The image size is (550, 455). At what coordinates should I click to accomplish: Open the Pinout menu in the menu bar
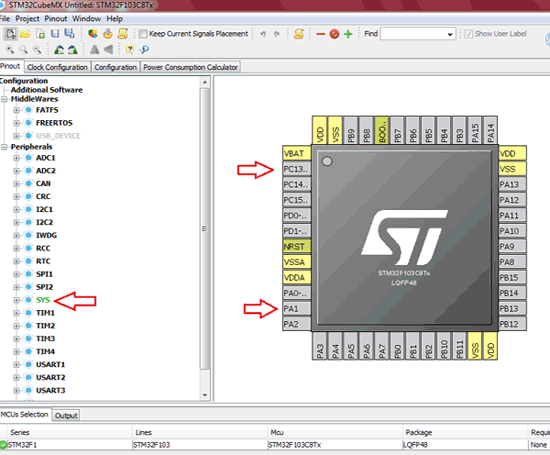click(x=55, y=19)
